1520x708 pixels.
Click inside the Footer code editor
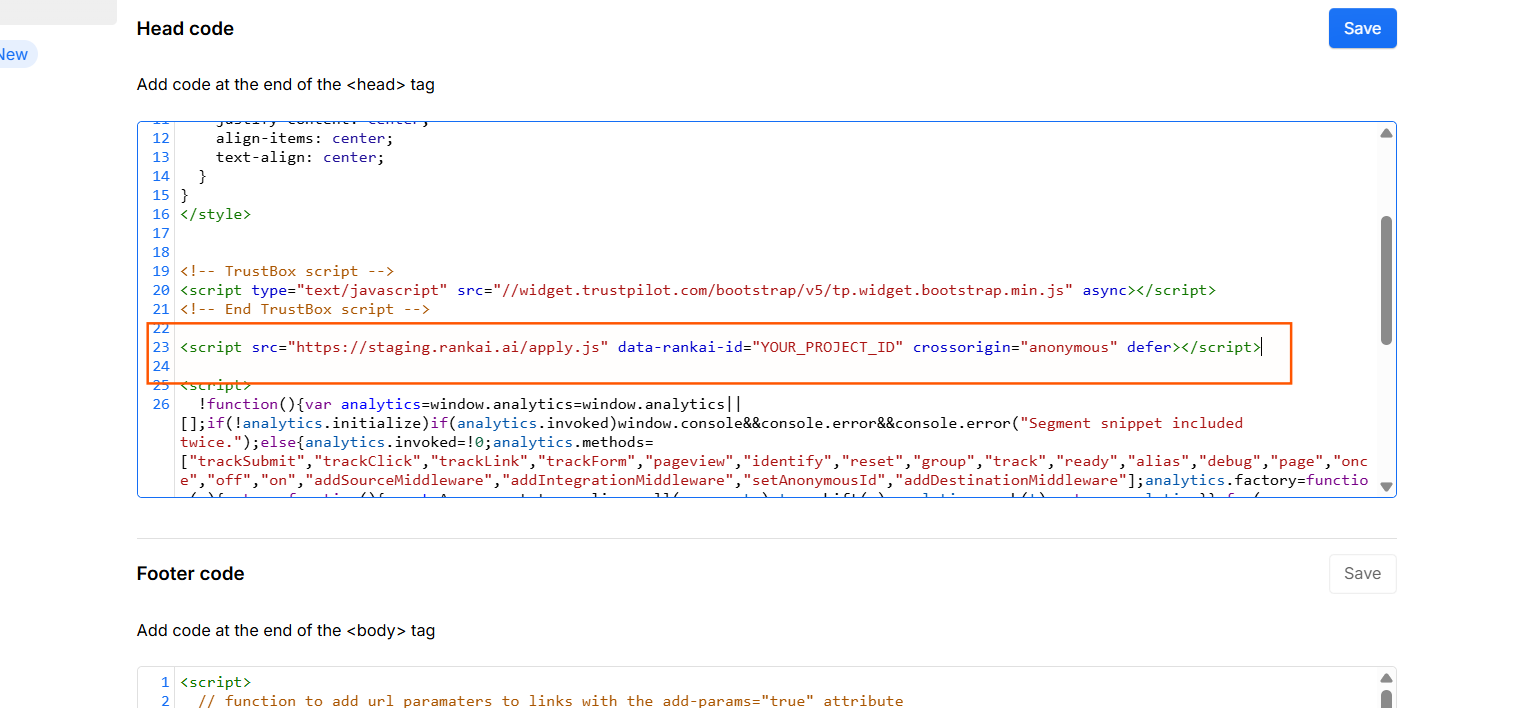tap(600, 690)
